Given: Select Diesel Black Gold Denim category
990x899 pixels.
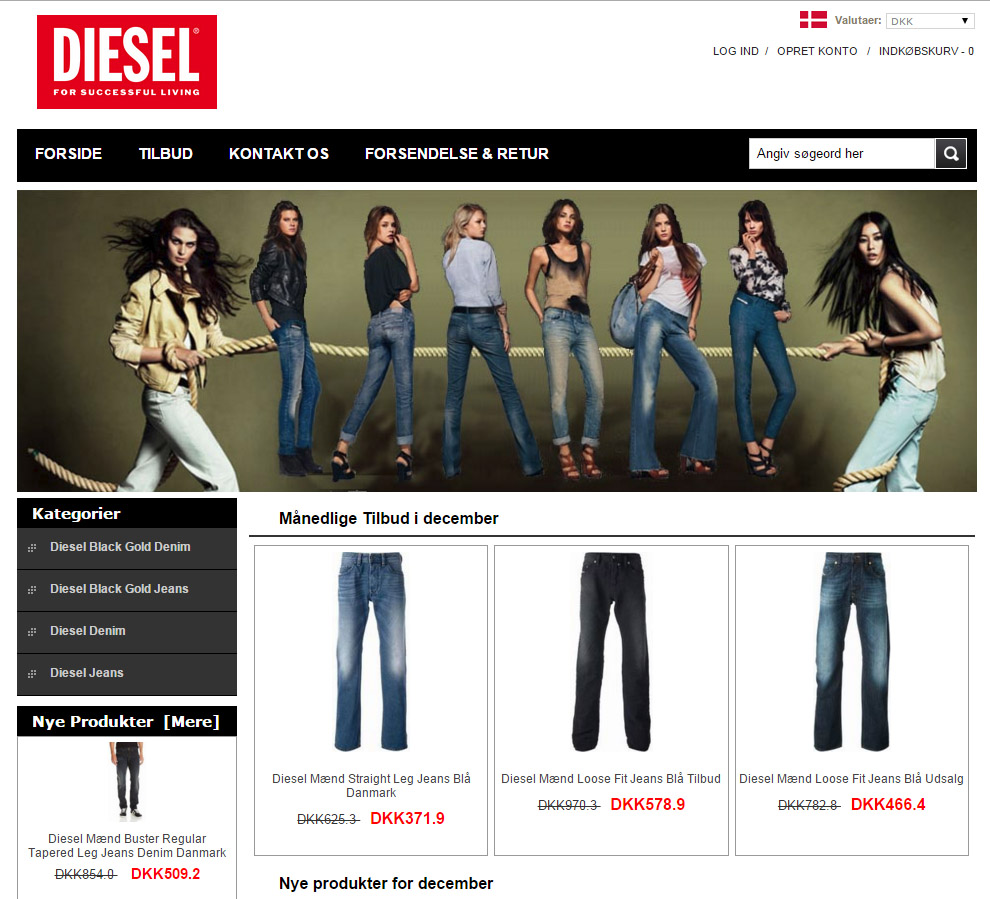Looking at the screenshot, I should tap(120, 547).
